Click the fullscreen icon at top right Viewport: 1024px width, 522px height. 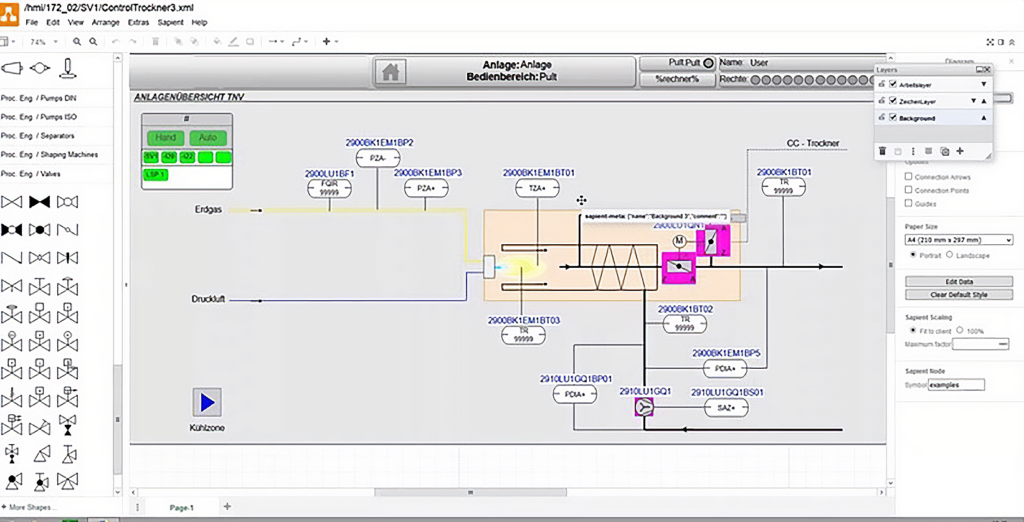pos(989,42)
